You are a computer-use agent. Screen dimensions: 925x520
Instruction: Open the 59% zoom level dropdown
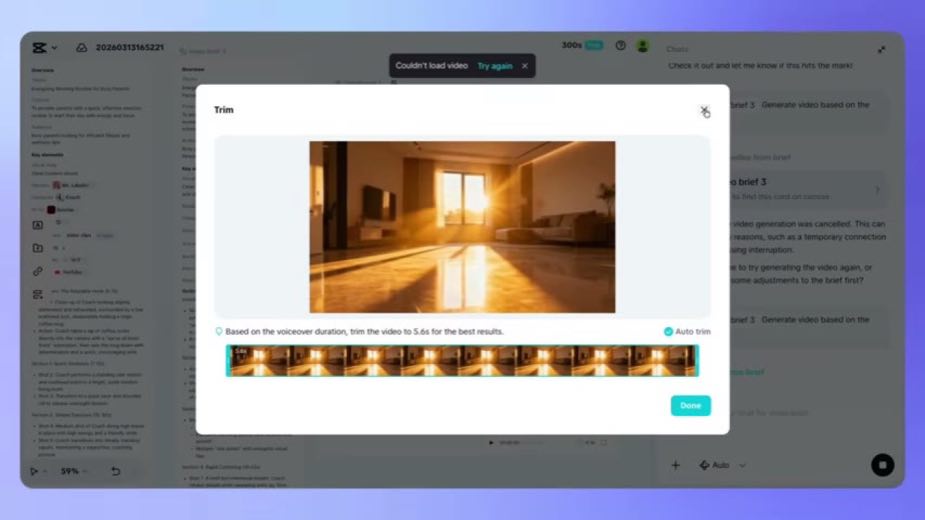(74, 471)
